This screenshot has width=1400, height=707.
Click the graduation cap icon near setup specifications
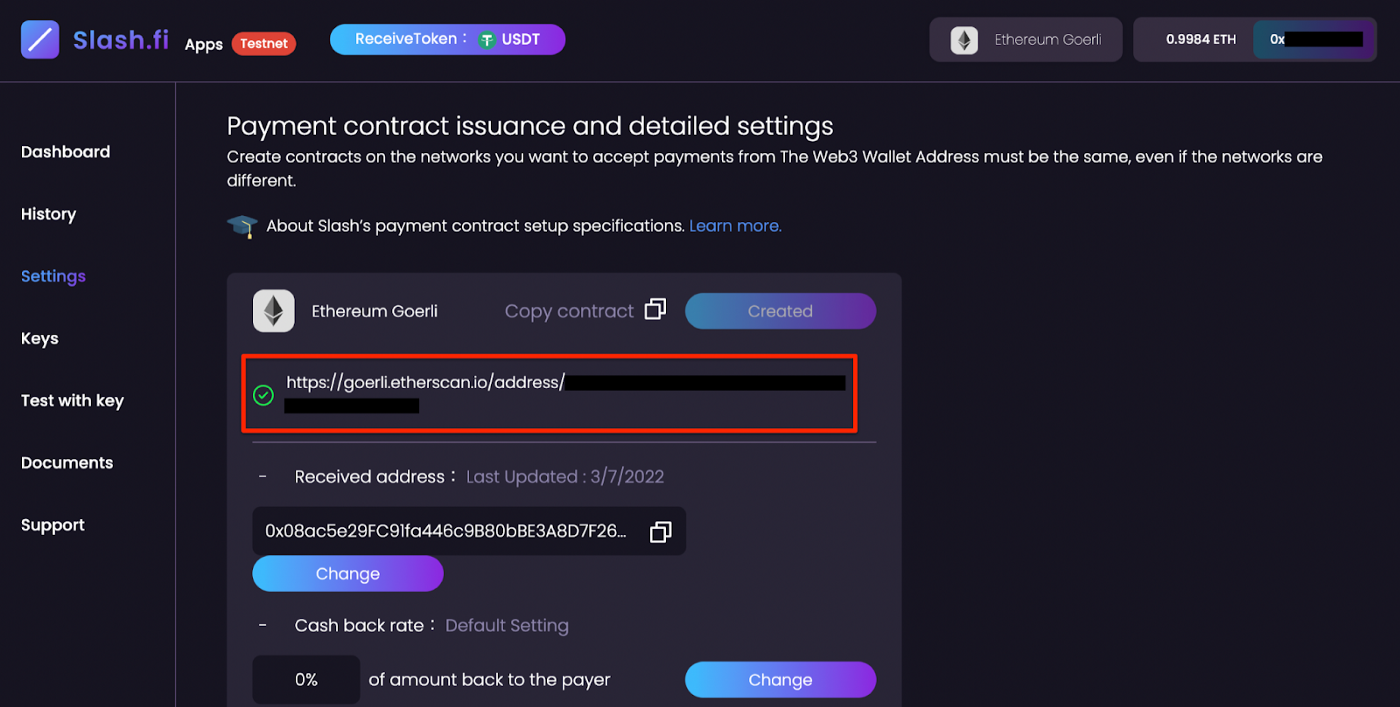pyautogui.click(x=242, y=225)
